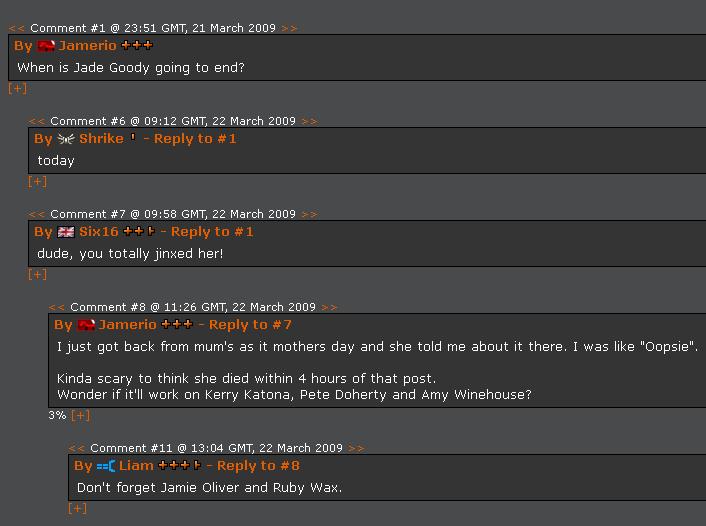Expand the [+] below Shrike's "today" comment
The width and height of the screenshot is (706, 526).
coord(37,181)
